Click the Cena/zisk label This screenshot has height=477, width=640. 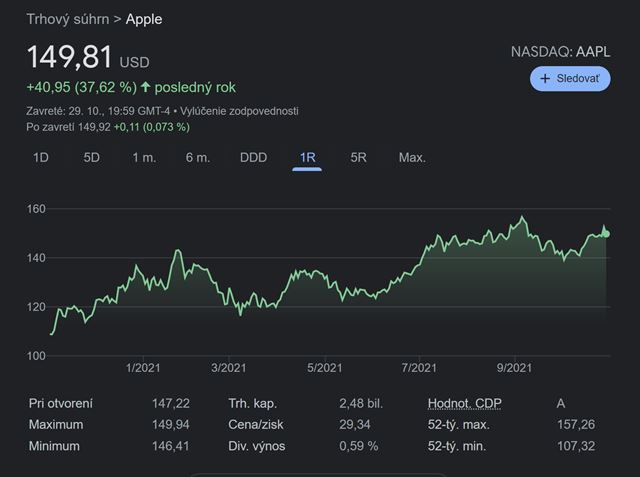click(x=256, y=425)
